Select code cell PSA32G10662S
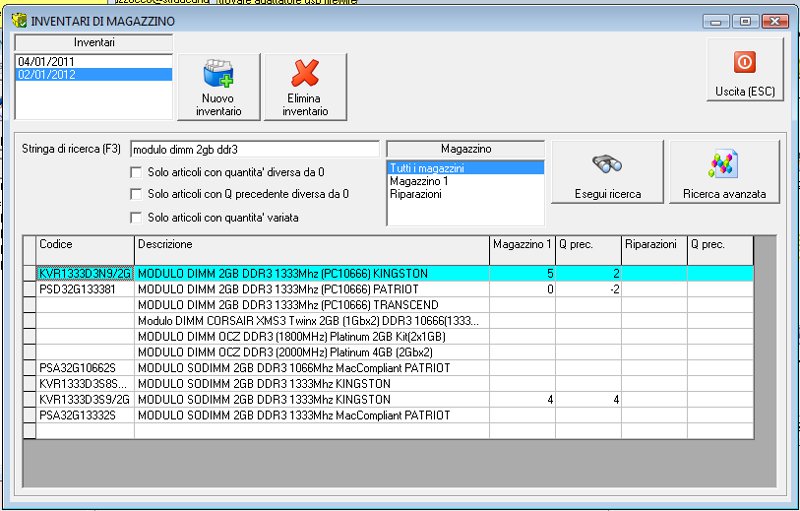This screenshot has width=800, height=511. pos(85,368)
